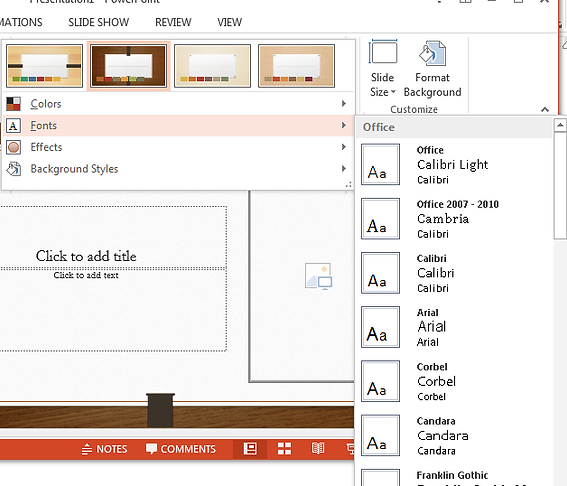The height and width of the screenshot is (486, 567).
Task: Choose the tan cardboard variant thumbnail
Action: tap(296, 66)
